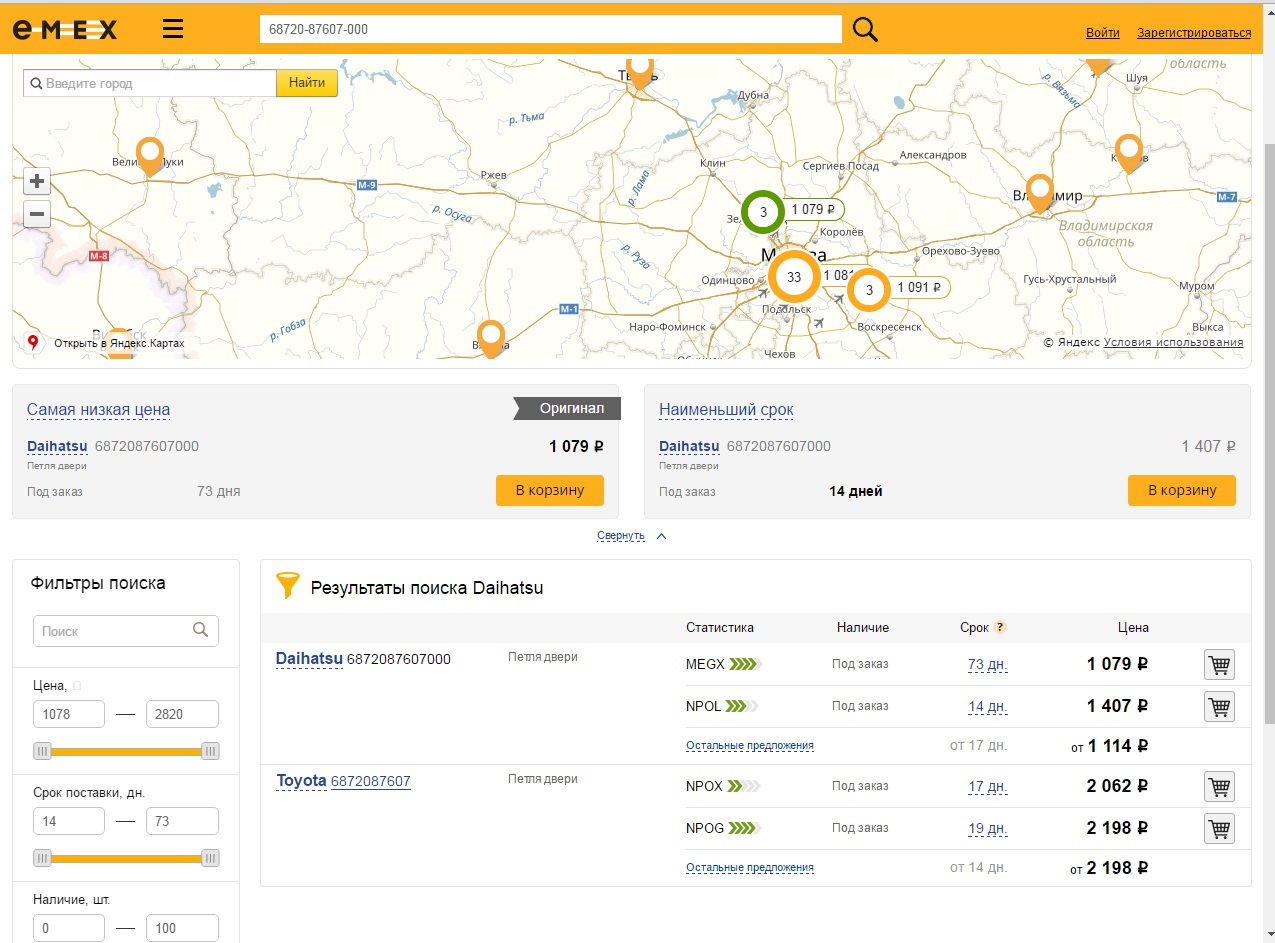The height and width of the screenshot is (943, 1275).
Task: Click maximum price field 2820
Action: point(182,714)
